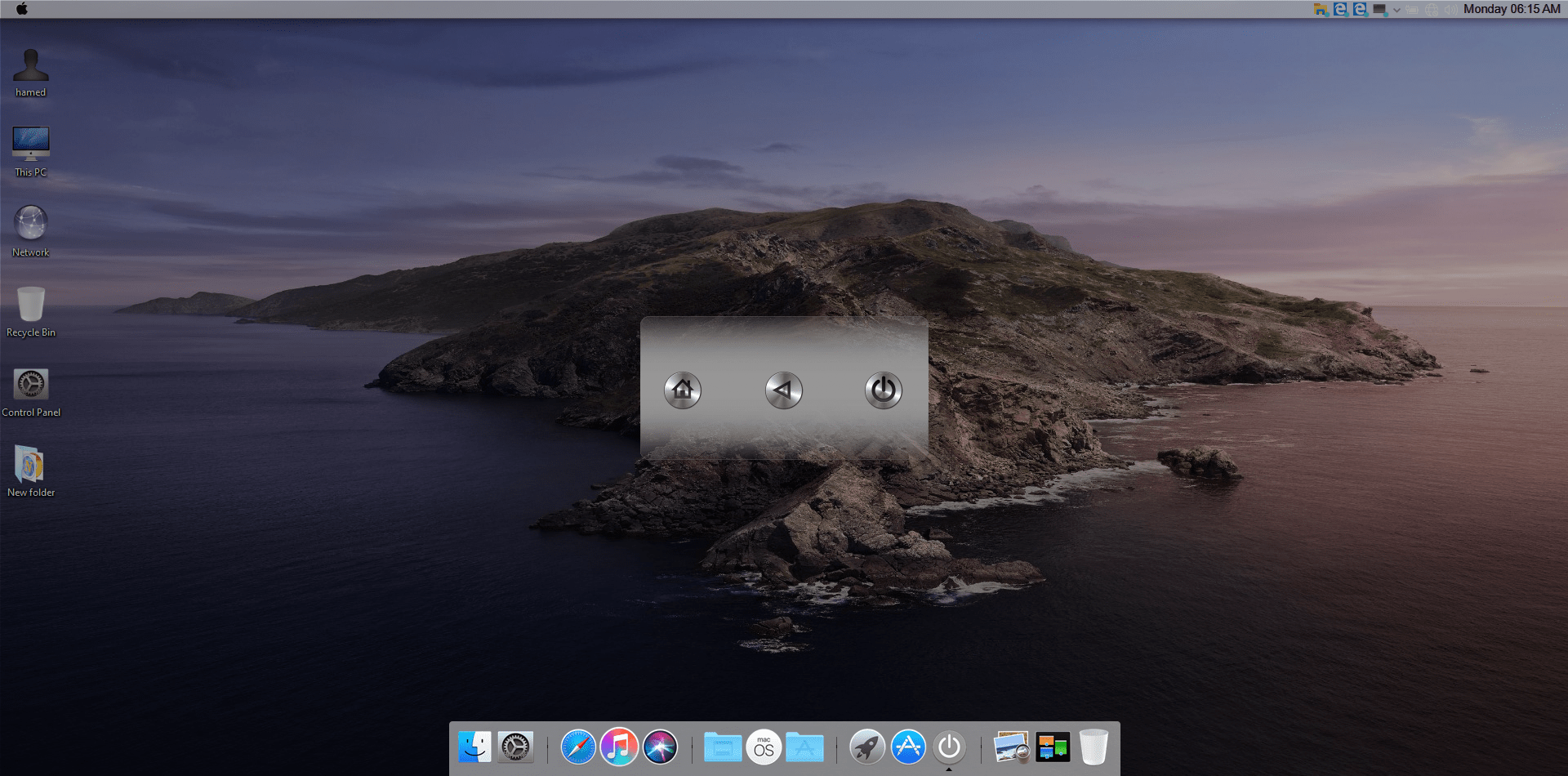Click the File Explorer icon in the top bar

[x=1321, y=9]
